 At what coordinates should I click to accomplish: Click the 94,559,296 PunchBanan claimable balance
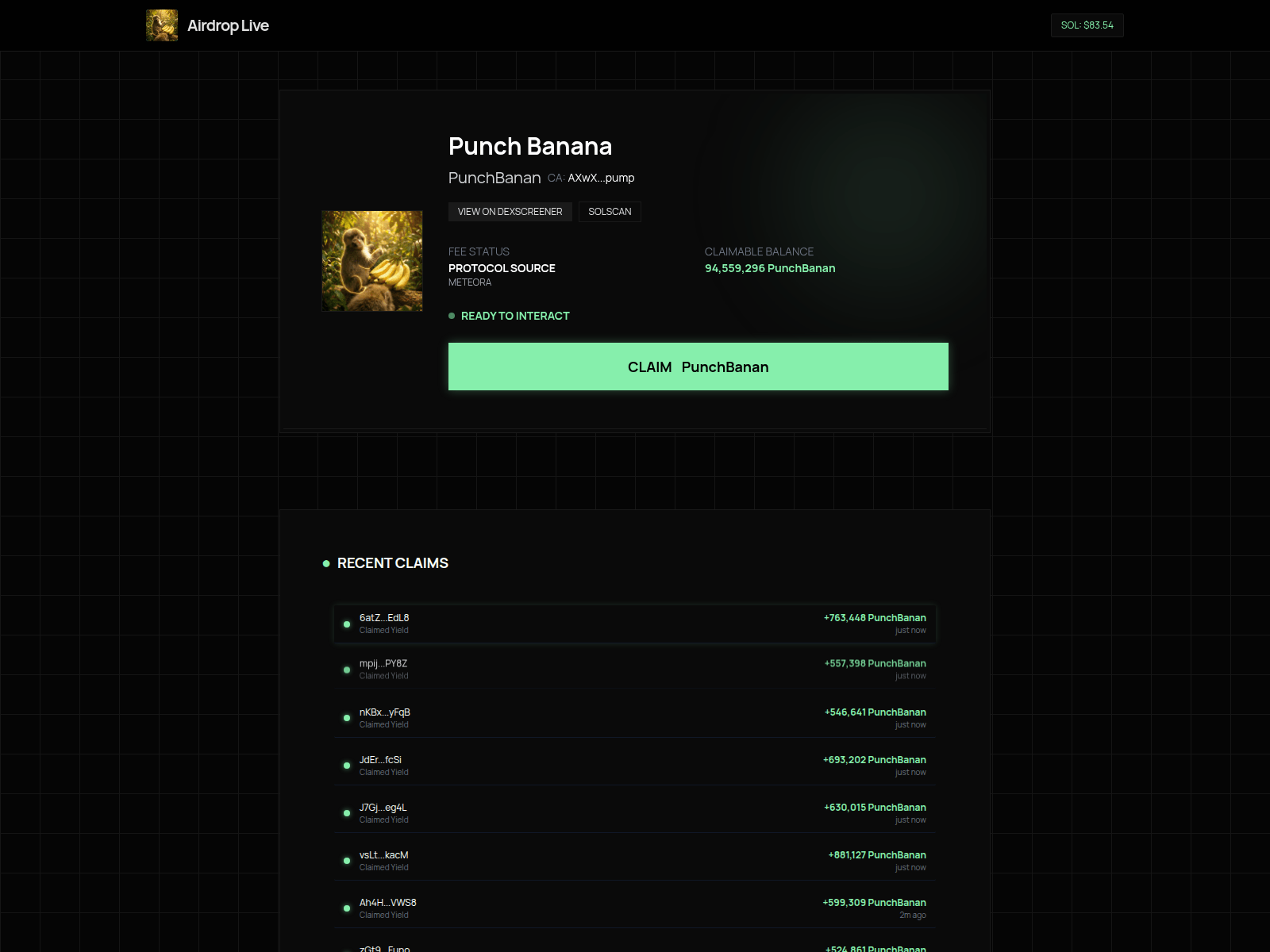tap(770, 268)
